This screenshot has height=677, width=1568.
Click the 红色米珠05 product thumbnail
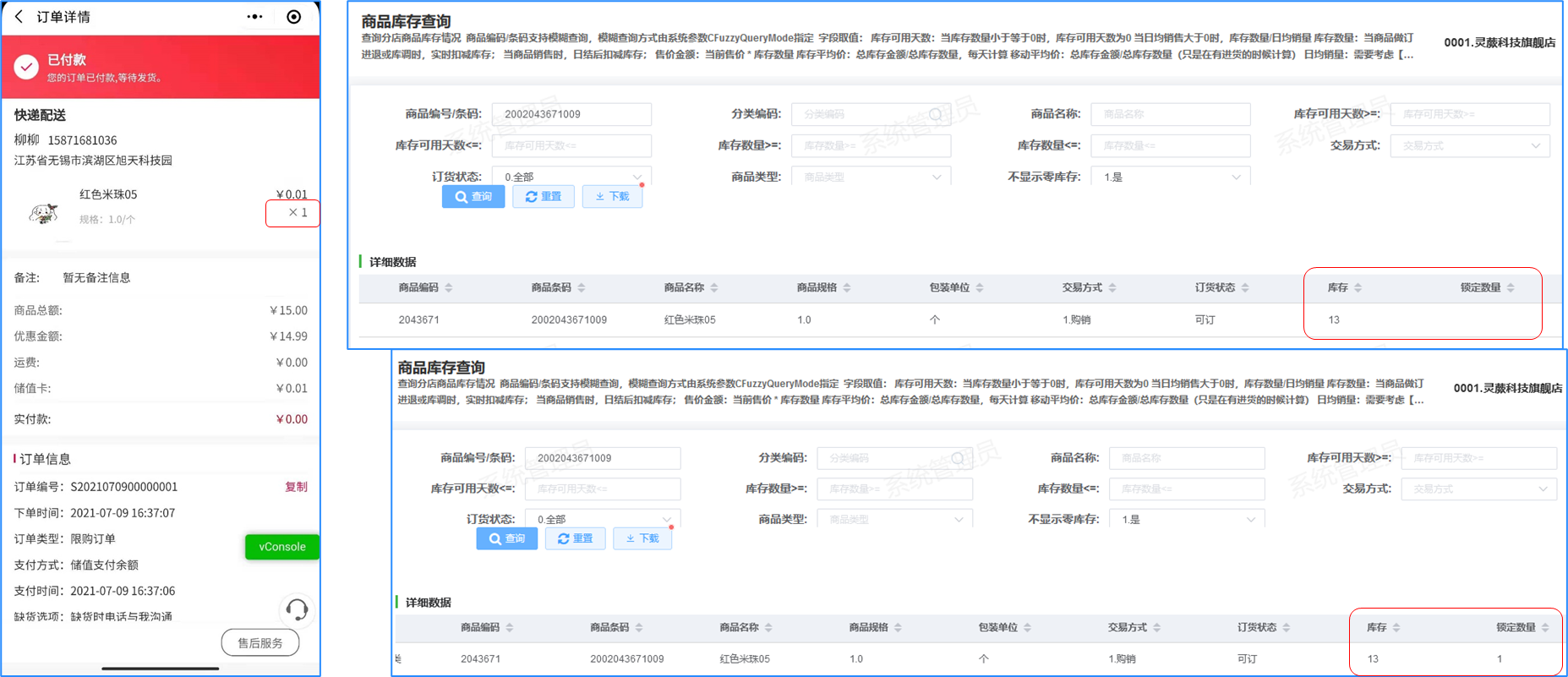point(43,214)
